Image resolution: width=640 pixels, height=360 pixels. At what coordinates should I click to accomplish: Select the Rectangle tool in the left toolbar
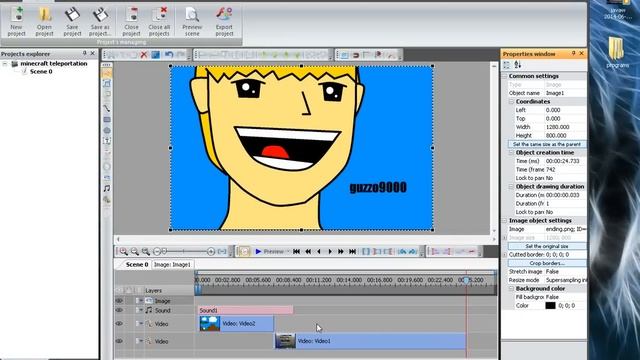point(107,120)
